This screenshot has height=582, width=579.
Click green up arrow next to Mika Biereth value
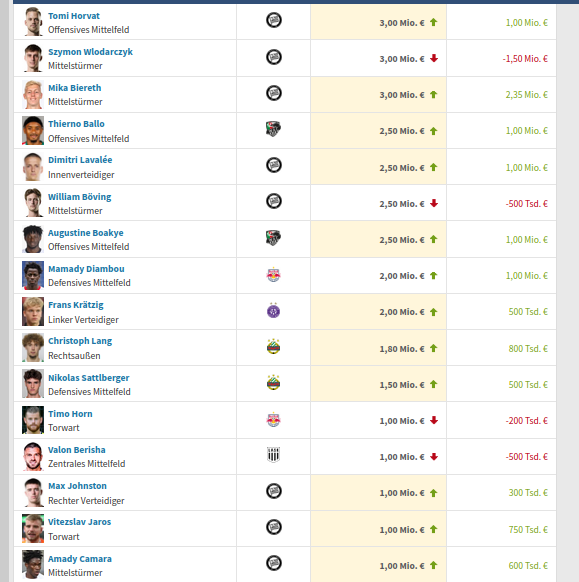[x=434, y=95]
